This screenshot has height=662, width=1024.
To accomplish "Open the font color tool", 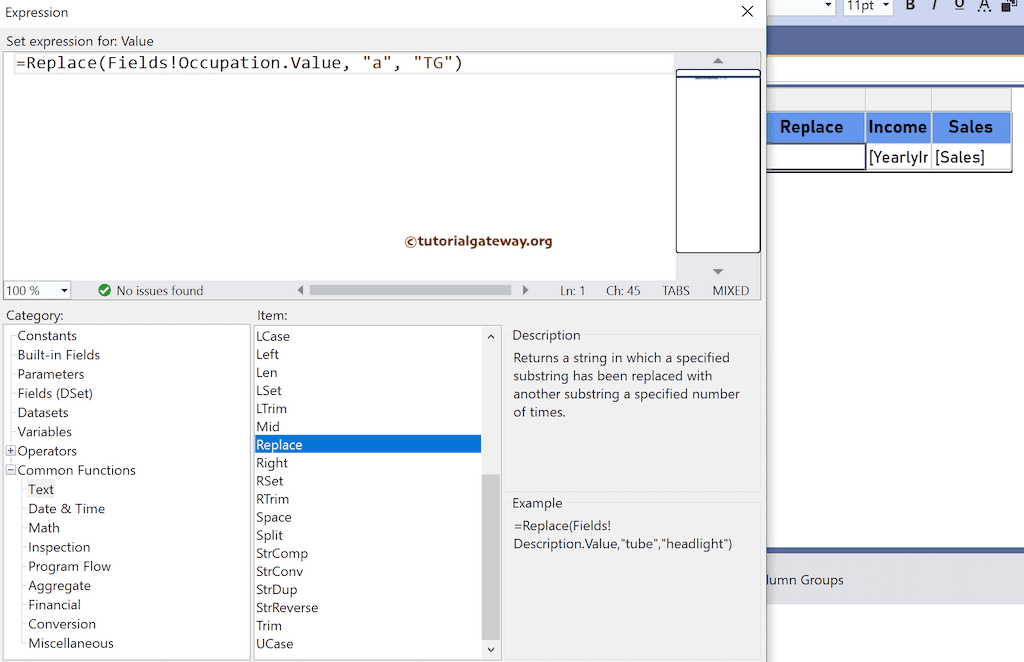I will [x=985, y=7].
